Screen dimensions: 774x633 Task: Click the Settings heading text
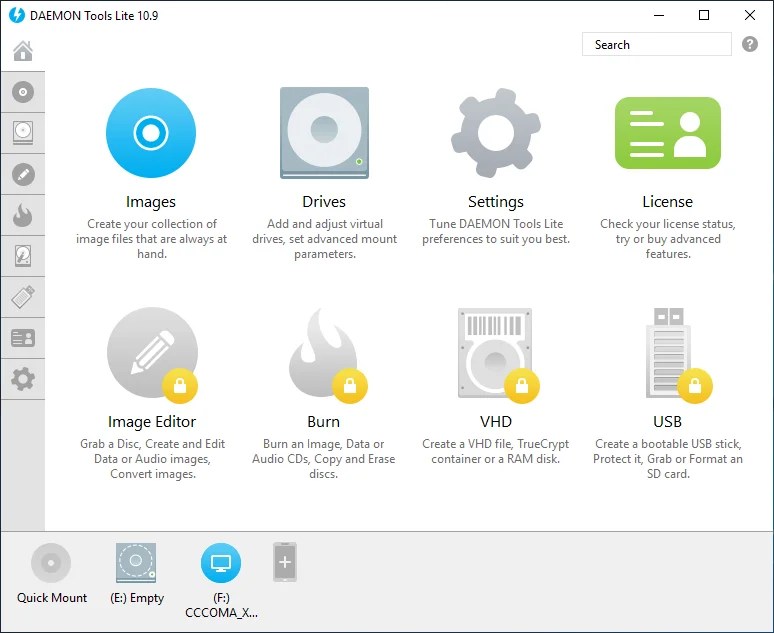click(496, 201)
